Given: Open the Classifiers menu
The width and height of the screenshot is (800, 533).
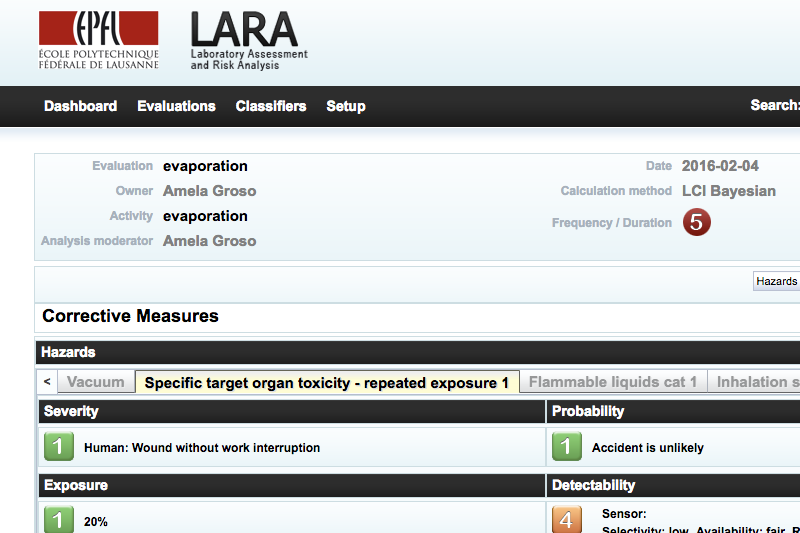Looking at the screenshot, I should click(x=271, y=106).
